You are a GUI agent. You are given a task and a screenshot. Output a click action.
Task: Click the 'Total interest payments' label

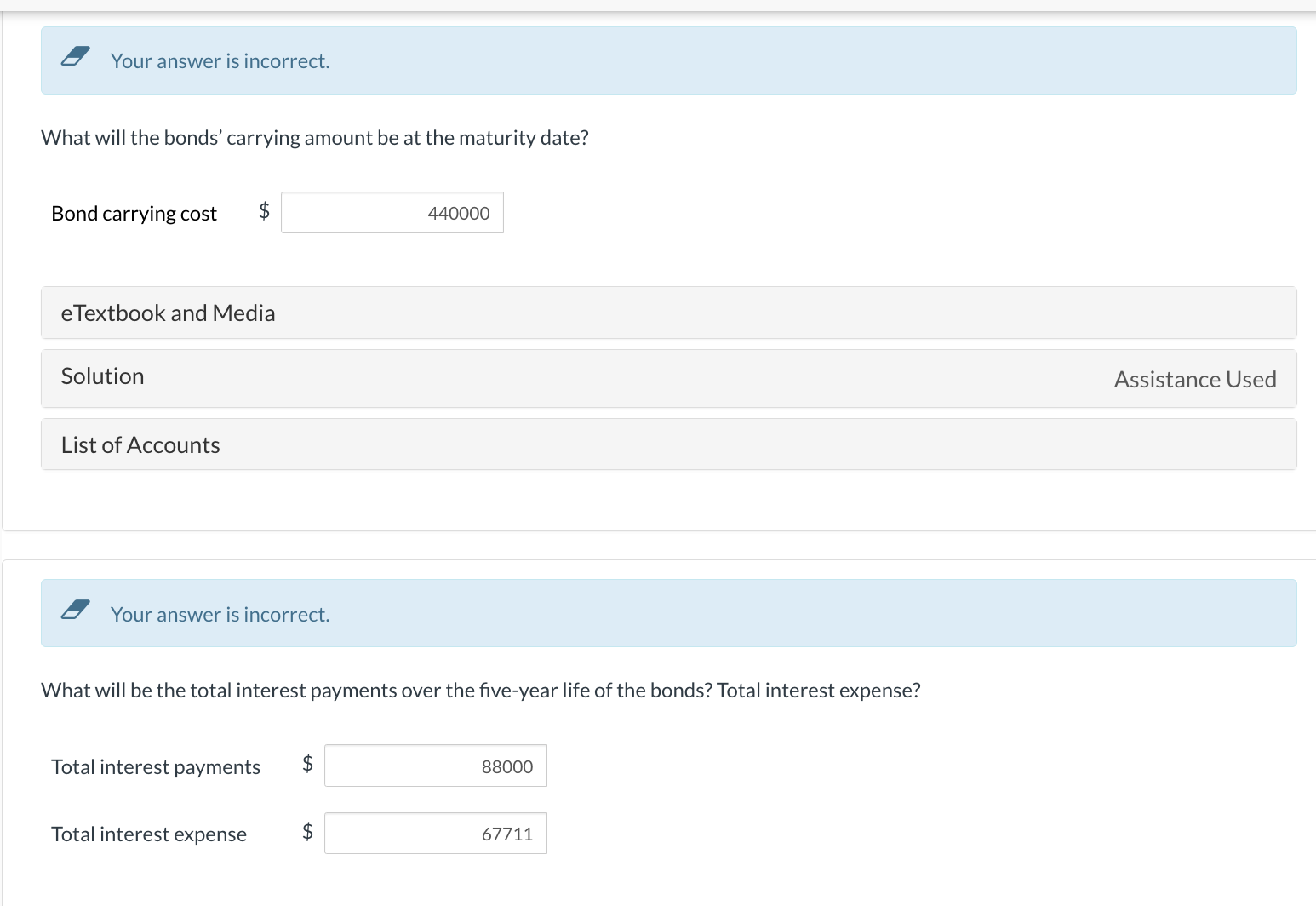[156, 767]
